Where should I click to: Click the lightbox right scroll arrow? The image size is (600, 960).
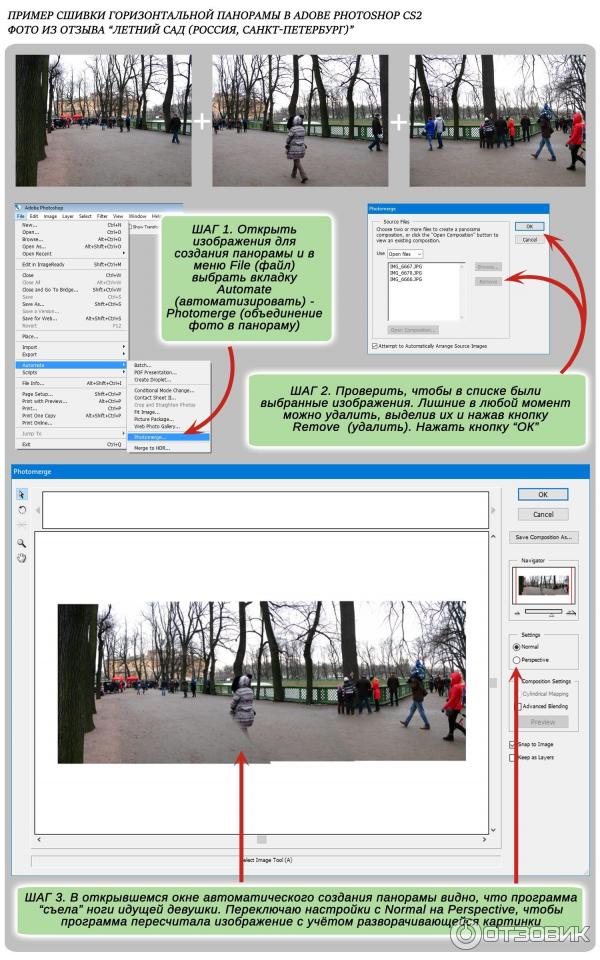pos(494,510)
